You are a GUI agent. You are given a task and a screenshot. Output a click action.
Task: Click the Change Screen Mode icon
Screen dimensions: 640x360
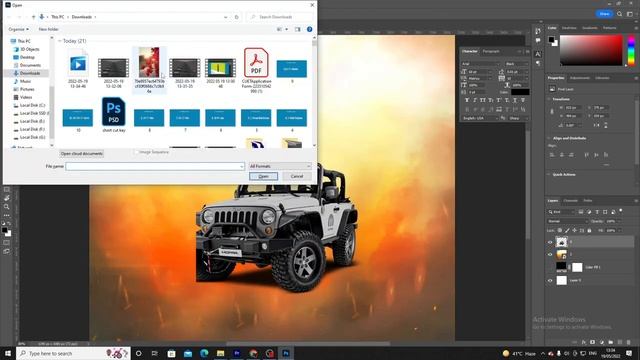pyautogui.click(x=7, y=251)
